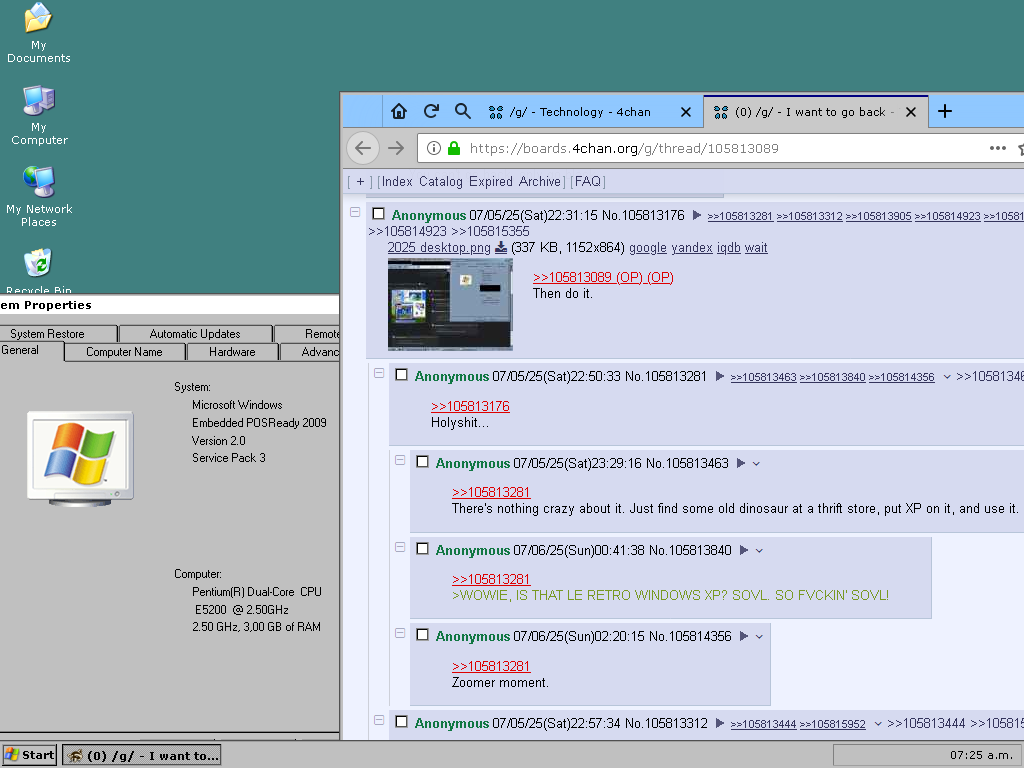Tick checkbox for post No.105813463

click(423, 462)
